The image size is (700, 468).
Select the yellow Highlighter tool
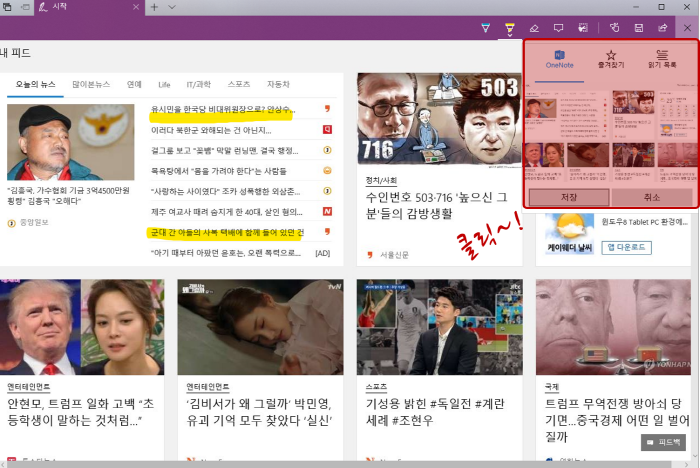[509, 29]
